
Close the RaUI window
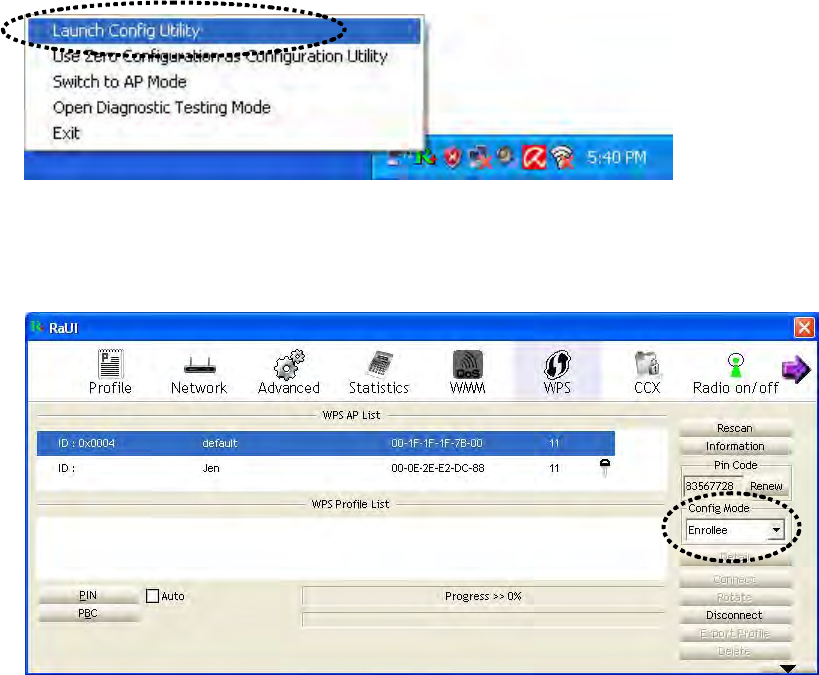804,328
